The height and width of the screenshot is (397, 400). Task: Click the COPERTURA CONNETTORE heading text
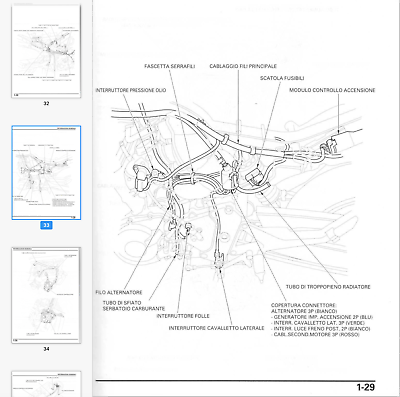click(x=304, y=305)
